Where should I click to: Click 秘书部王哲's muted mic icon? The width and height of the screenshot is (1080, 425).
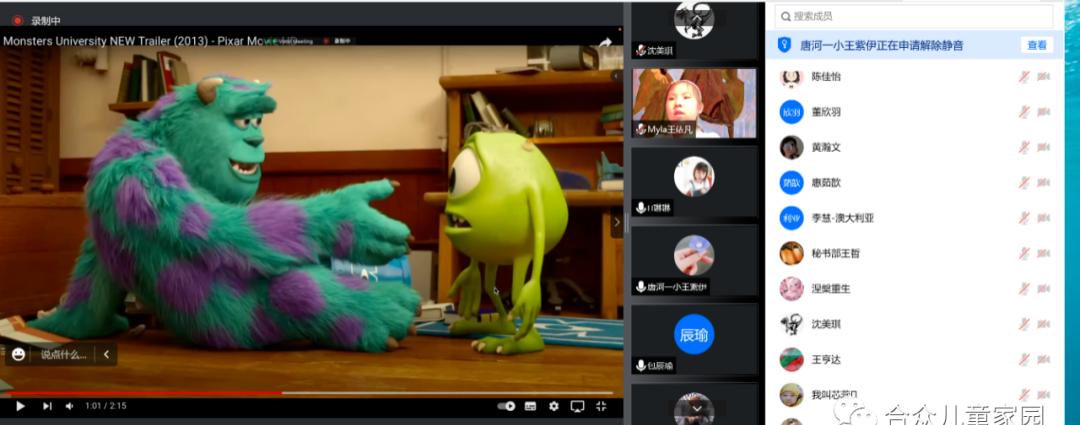pyautogui.click(x=1024, y=253)
